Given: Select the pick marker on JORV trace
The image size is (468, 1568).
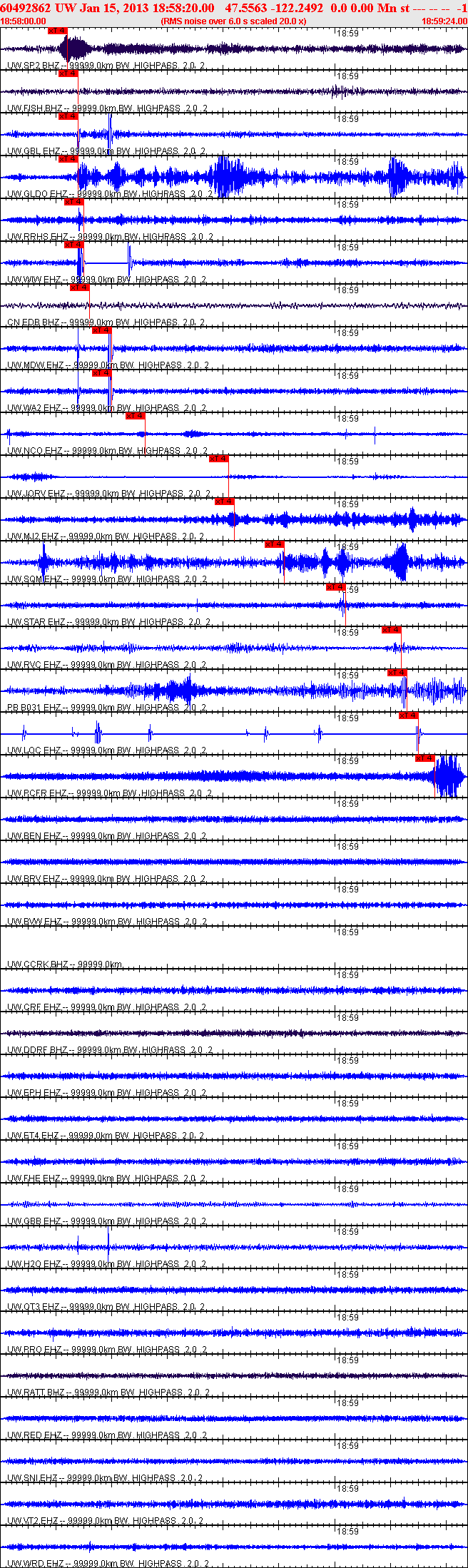Looking at the screenshot, I should 218,459.
